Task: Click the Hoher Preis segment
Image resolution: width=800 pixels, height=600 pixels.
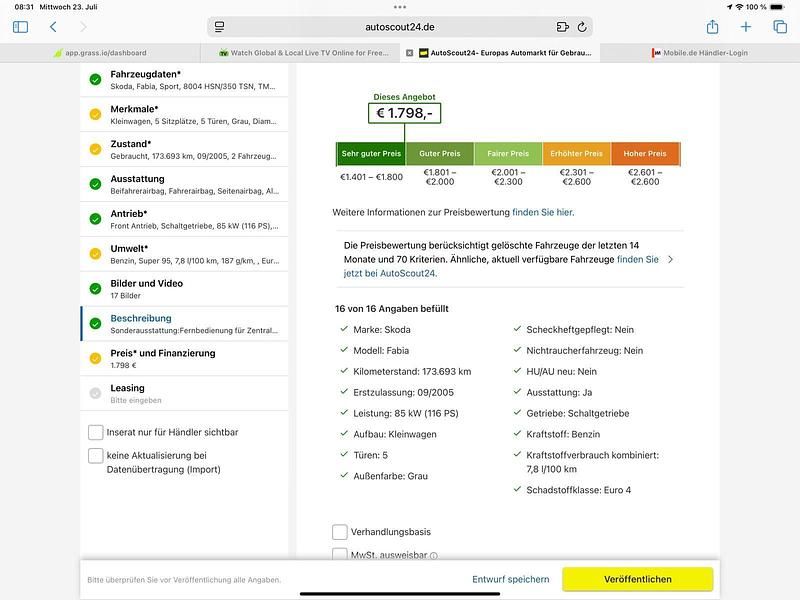Action: pos(645,154)
